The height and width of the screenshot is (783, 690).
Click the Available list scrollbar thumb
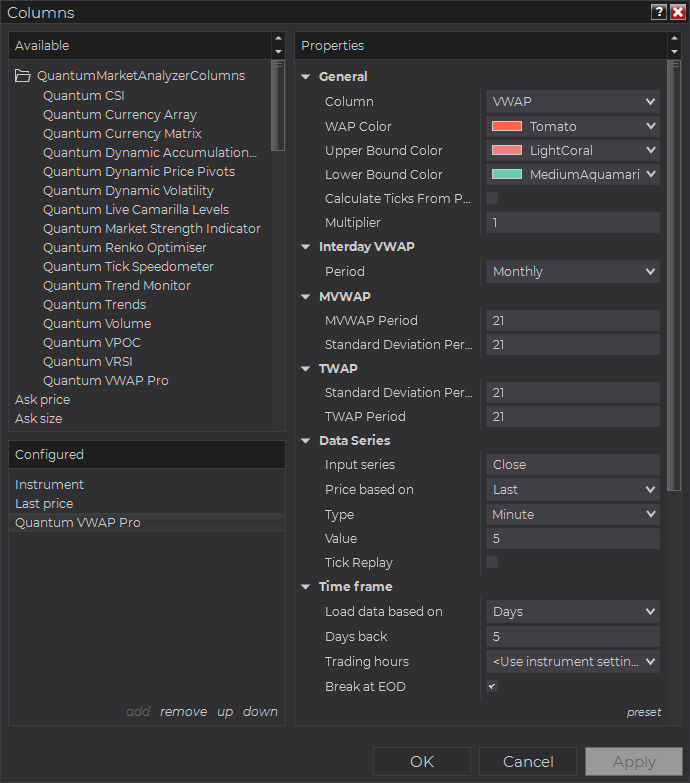(x=278, y=105)
